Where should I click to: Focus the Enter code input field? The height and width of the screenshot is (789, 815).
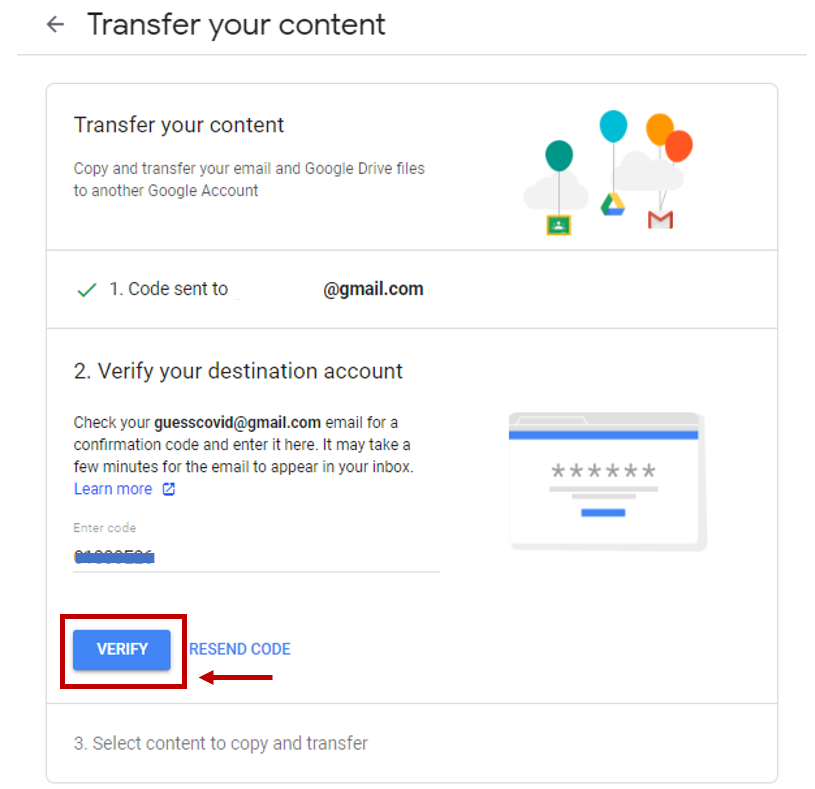coord(256,556)
